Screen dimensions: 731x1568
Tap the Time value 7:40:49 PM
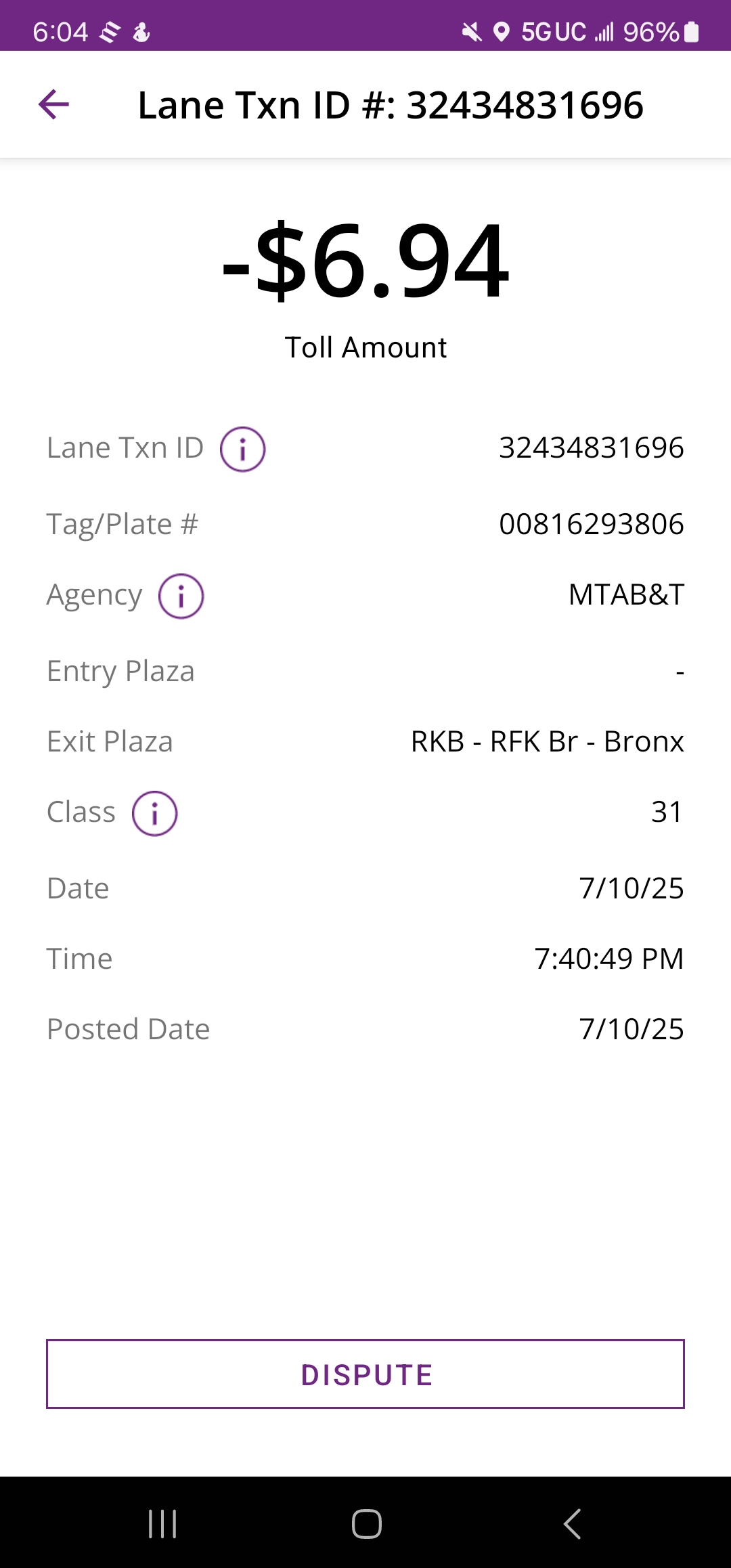tap(608, 959)
